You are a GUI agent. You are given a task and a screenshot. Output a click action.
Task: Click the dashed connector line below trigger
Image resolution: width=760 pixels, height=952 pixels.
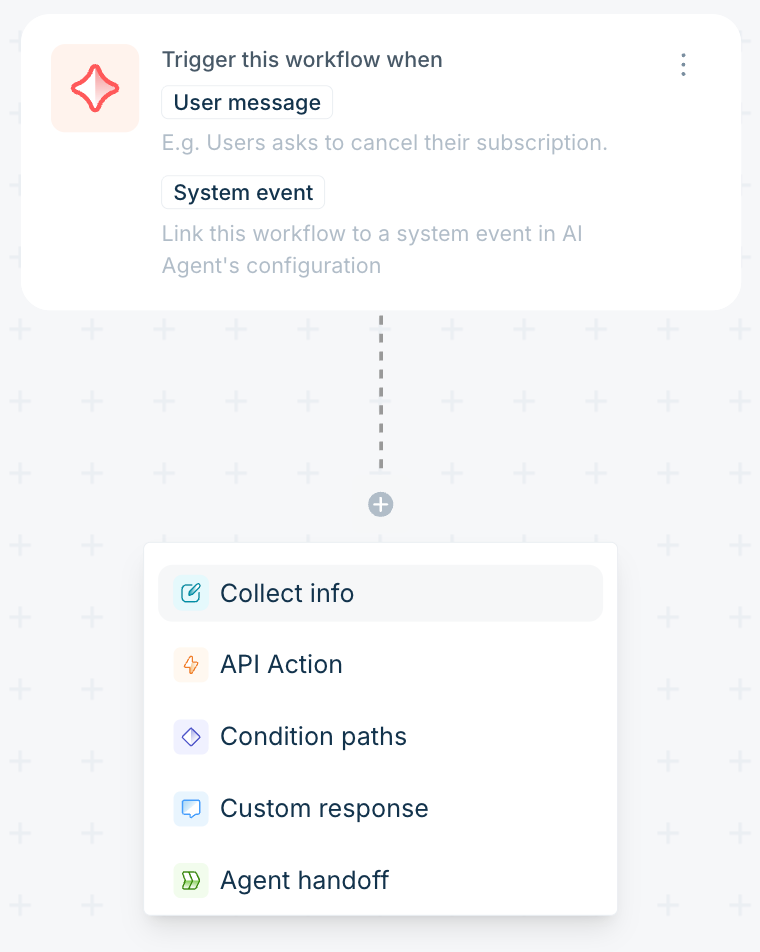coord(381,392)
